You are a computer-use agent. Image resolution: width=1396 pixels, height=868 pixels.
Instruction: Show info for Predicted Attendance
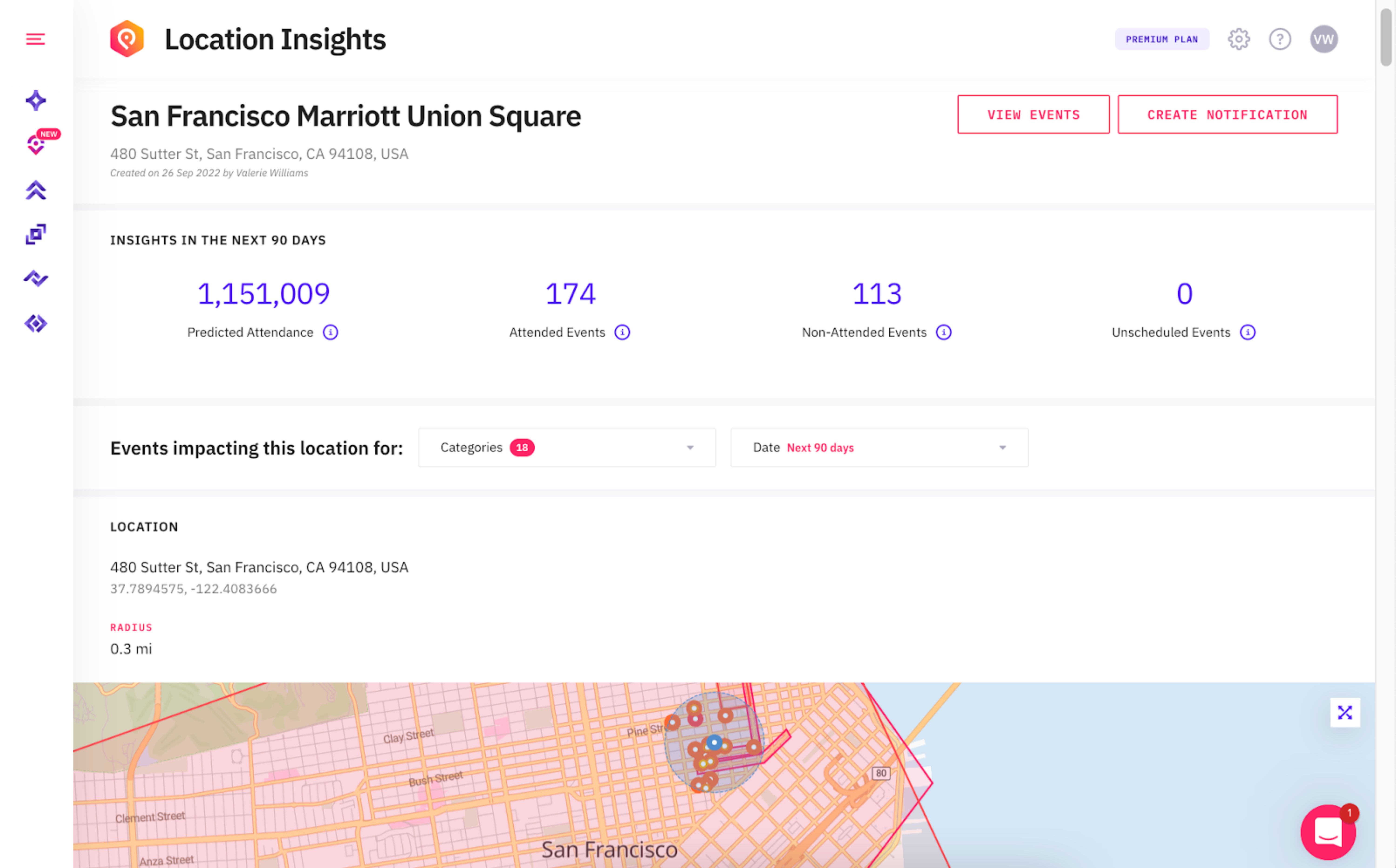coord(330,332)
